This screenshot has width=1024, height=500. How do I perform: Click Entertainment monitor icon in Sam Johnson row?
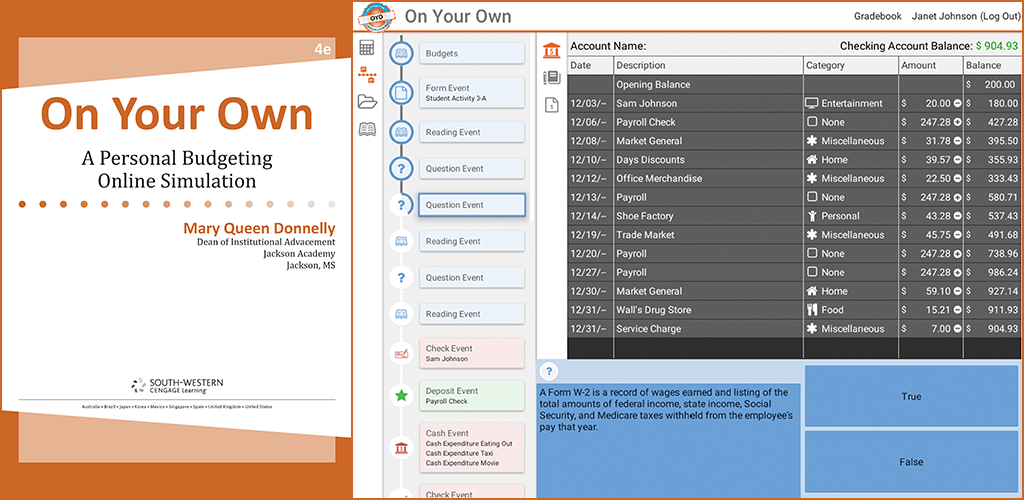(812, 103)
